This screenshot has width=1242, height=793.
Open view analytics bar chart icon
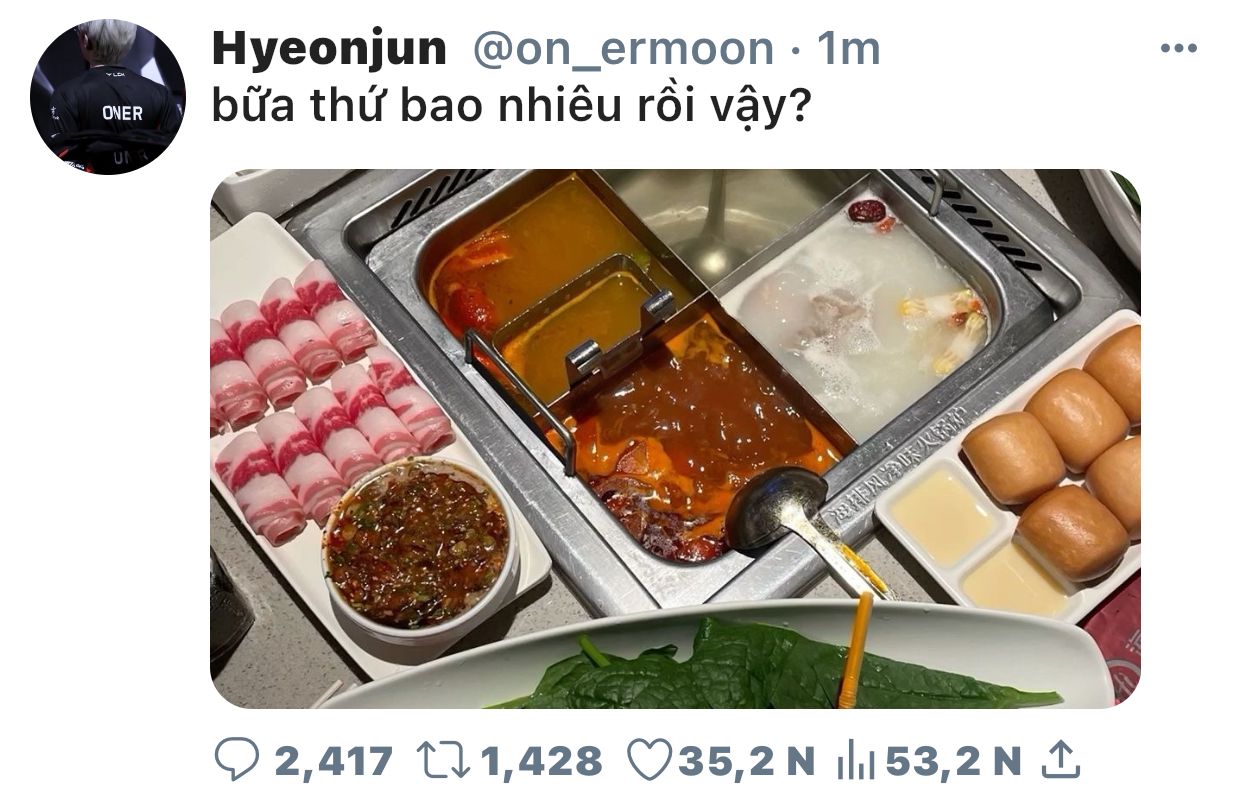coord(855,762)
